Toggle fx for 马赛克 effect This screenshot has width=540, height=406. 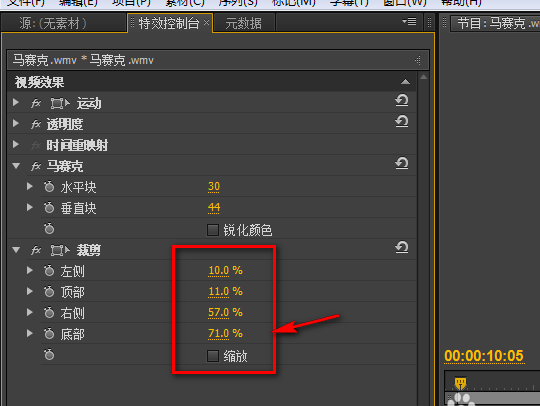tap(36, 166)
